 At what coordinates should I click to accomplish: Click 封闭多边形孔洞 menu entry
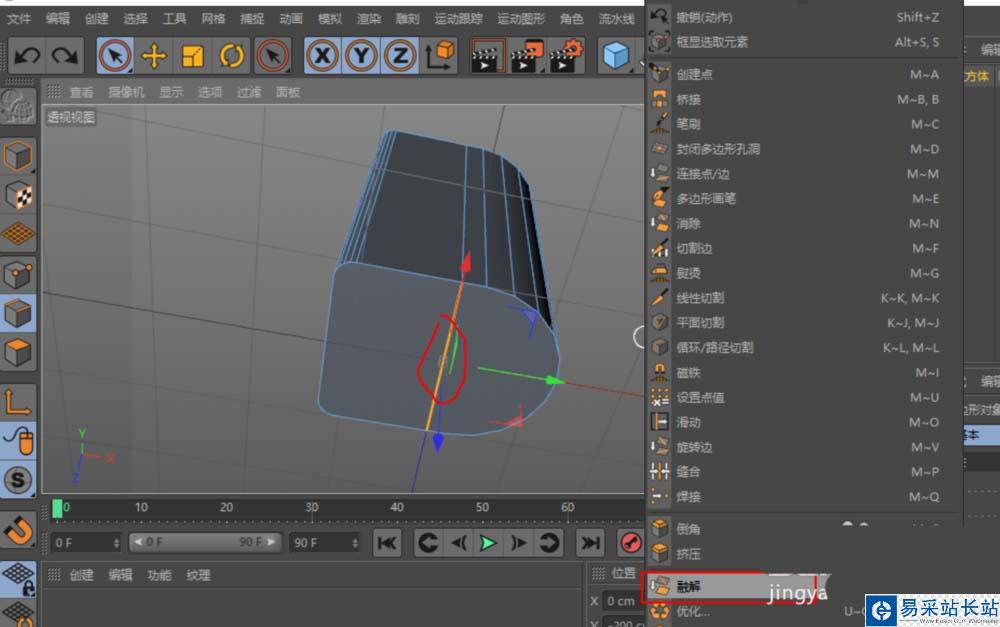802,149
